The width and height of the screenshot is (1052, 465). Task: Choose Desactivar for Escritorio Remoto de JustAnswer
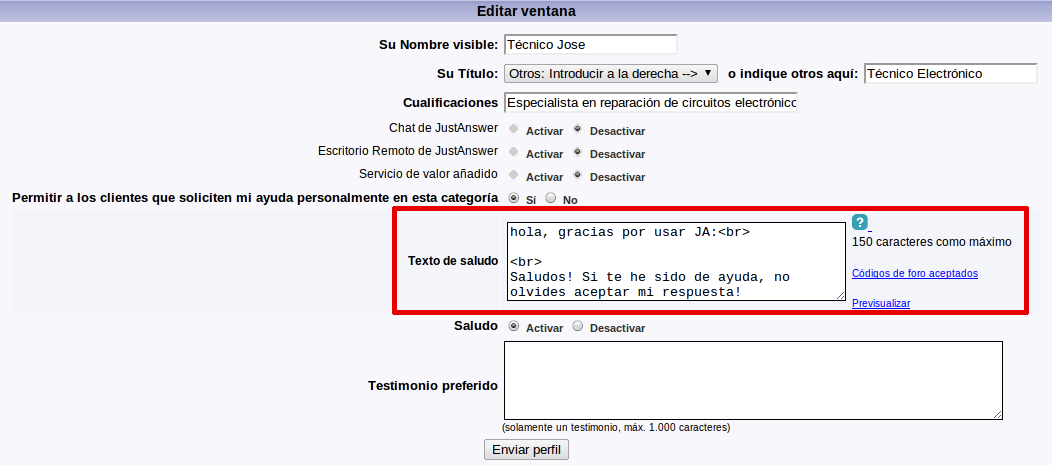[577, 152]
